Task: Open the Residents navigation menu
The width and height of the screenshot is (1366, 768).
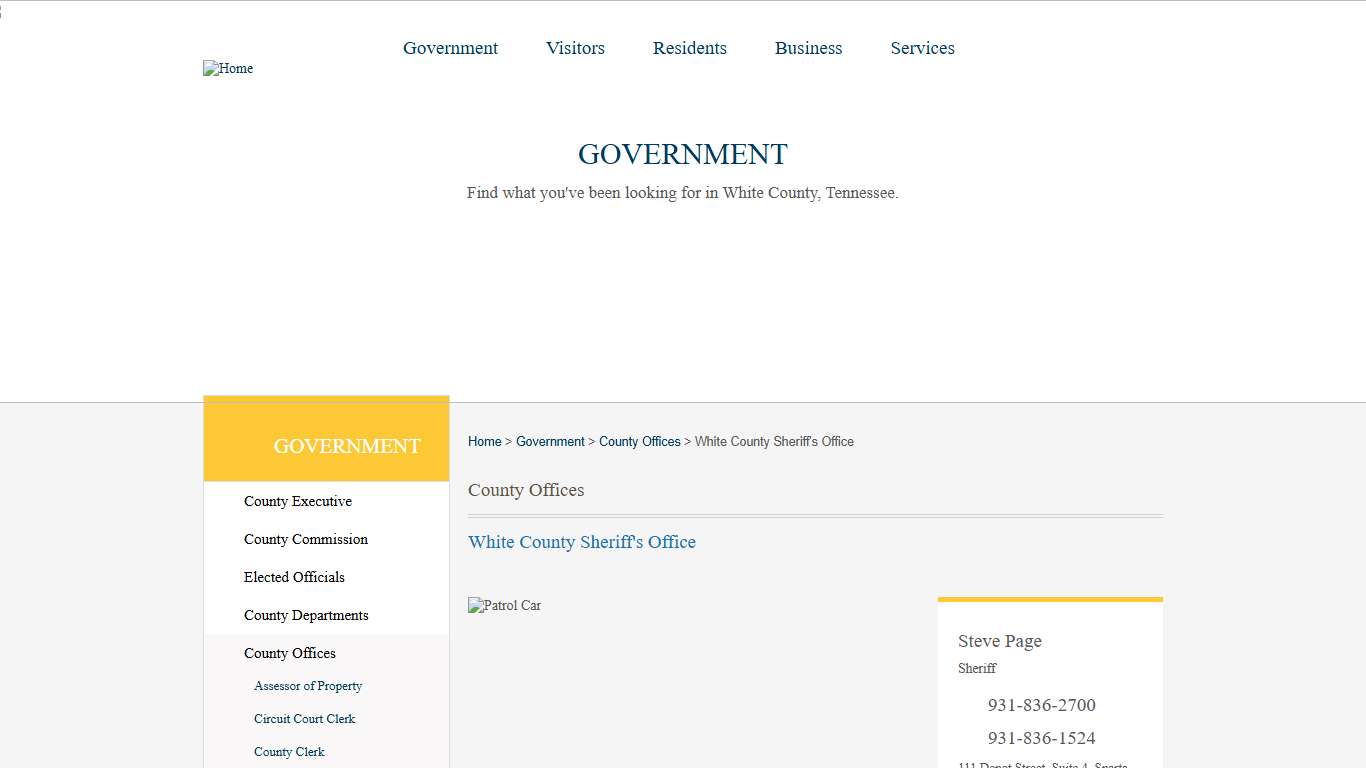Action: (x=689, y=47)
